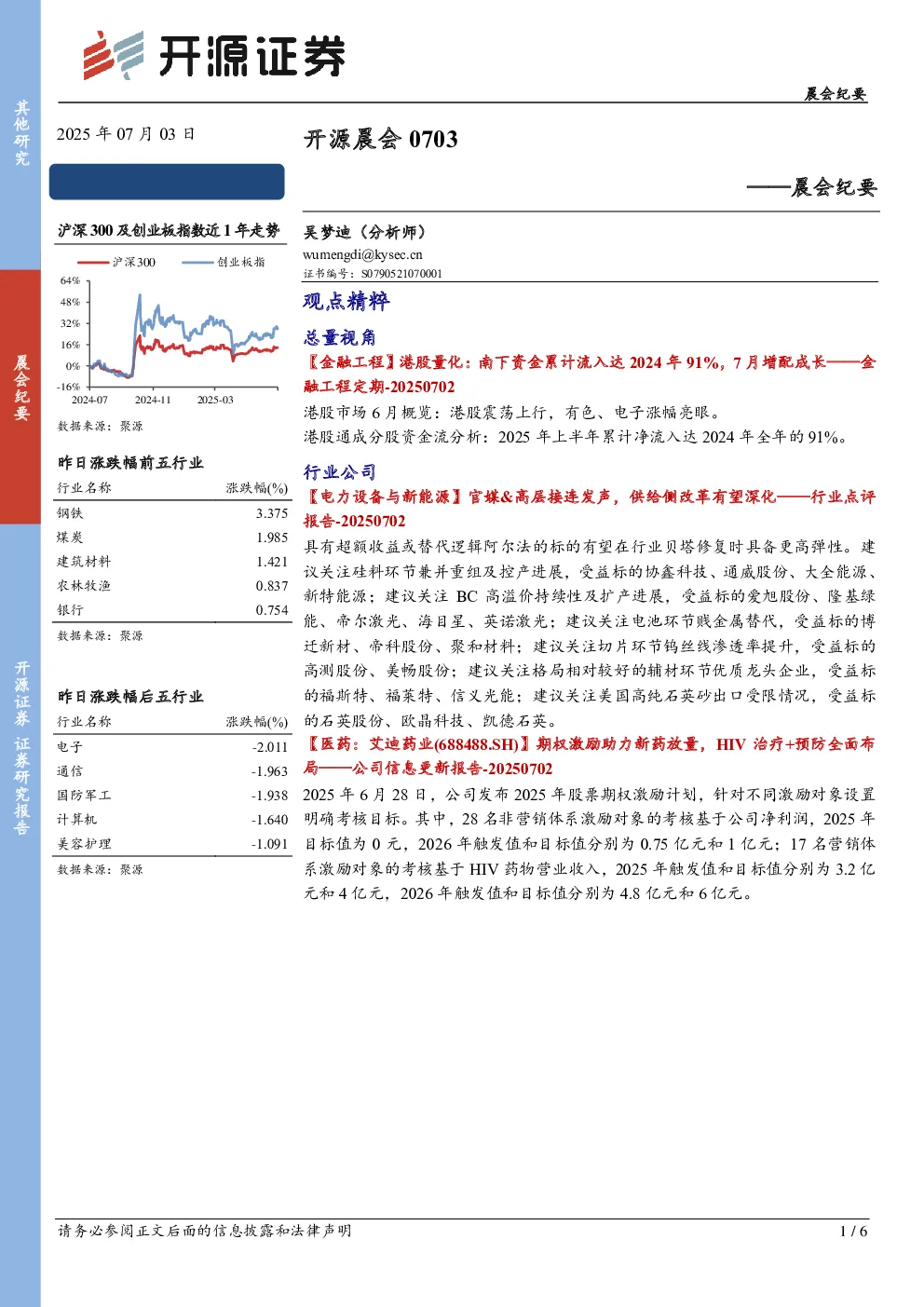Click the 国防军工 industry row
This screenshot has height=1307, width=924.
172,796
